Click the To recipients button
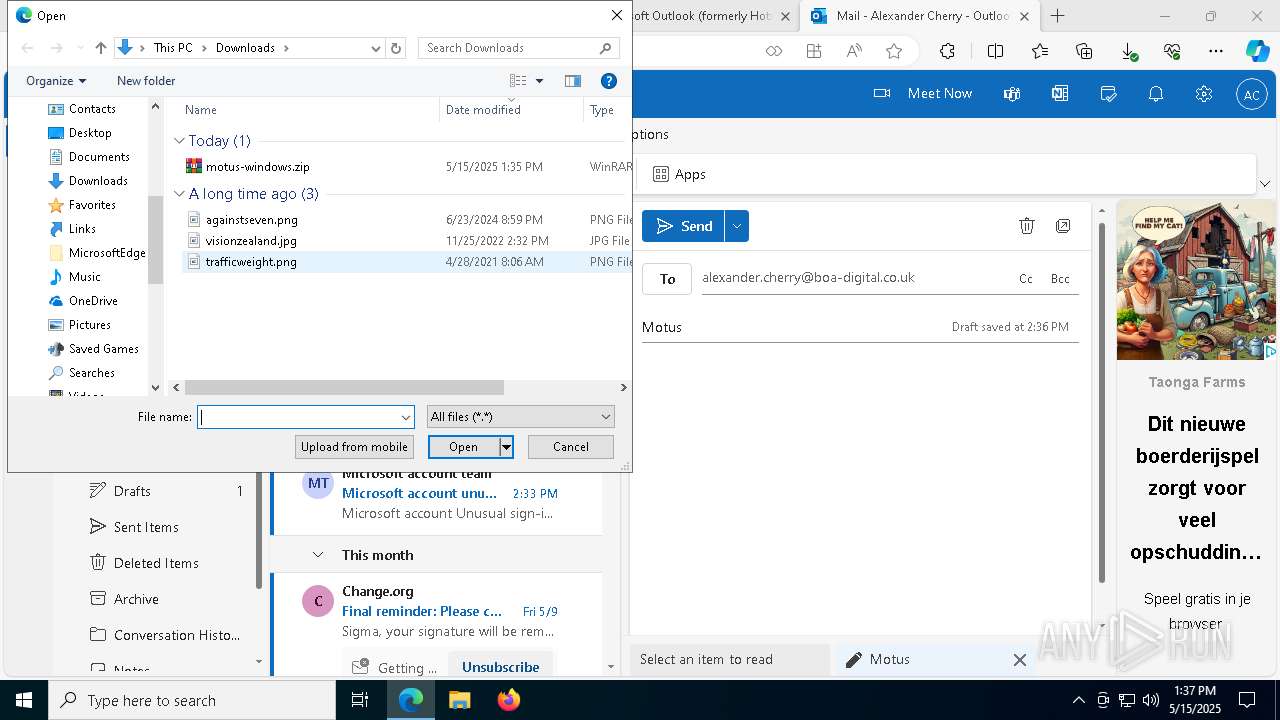The height and width of the screenshot is (720, 1280). (x=667, y=279)
